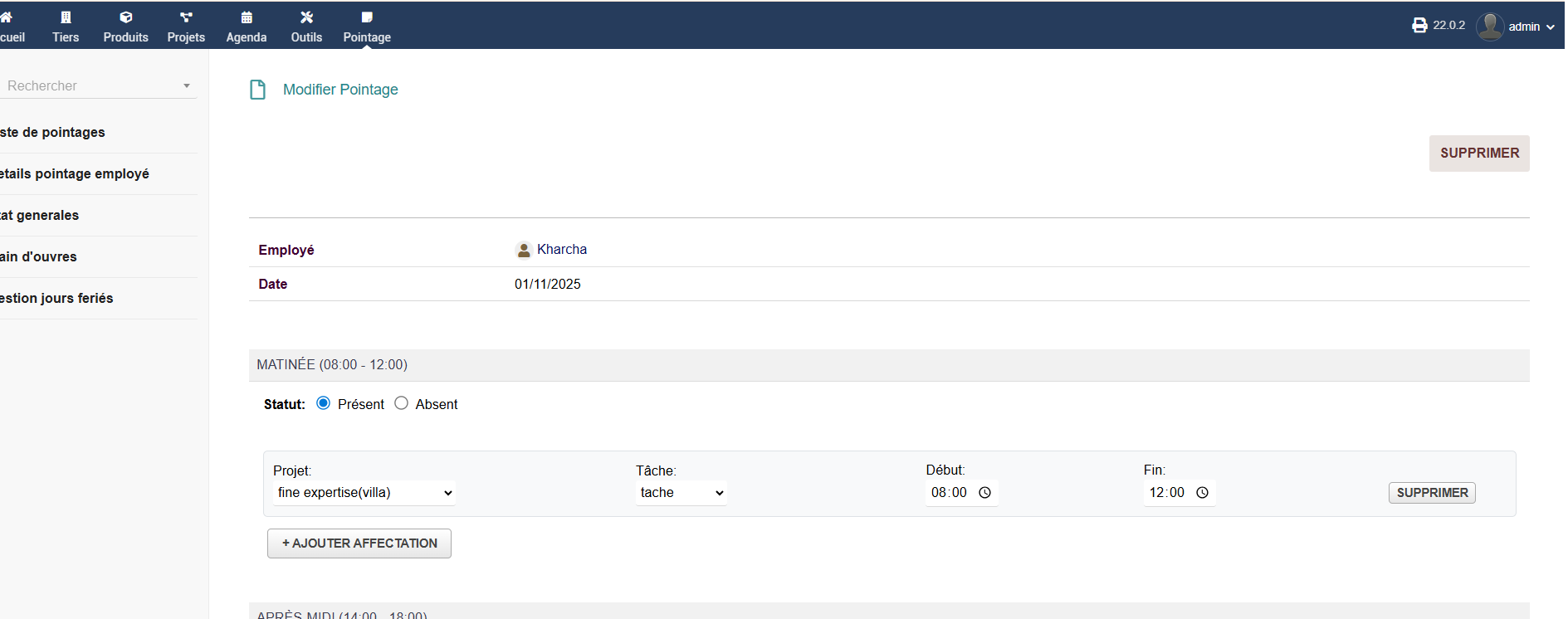Click the document icon beside Modifier Pointage
This screenshot has height=619, width=1568.
258,90
